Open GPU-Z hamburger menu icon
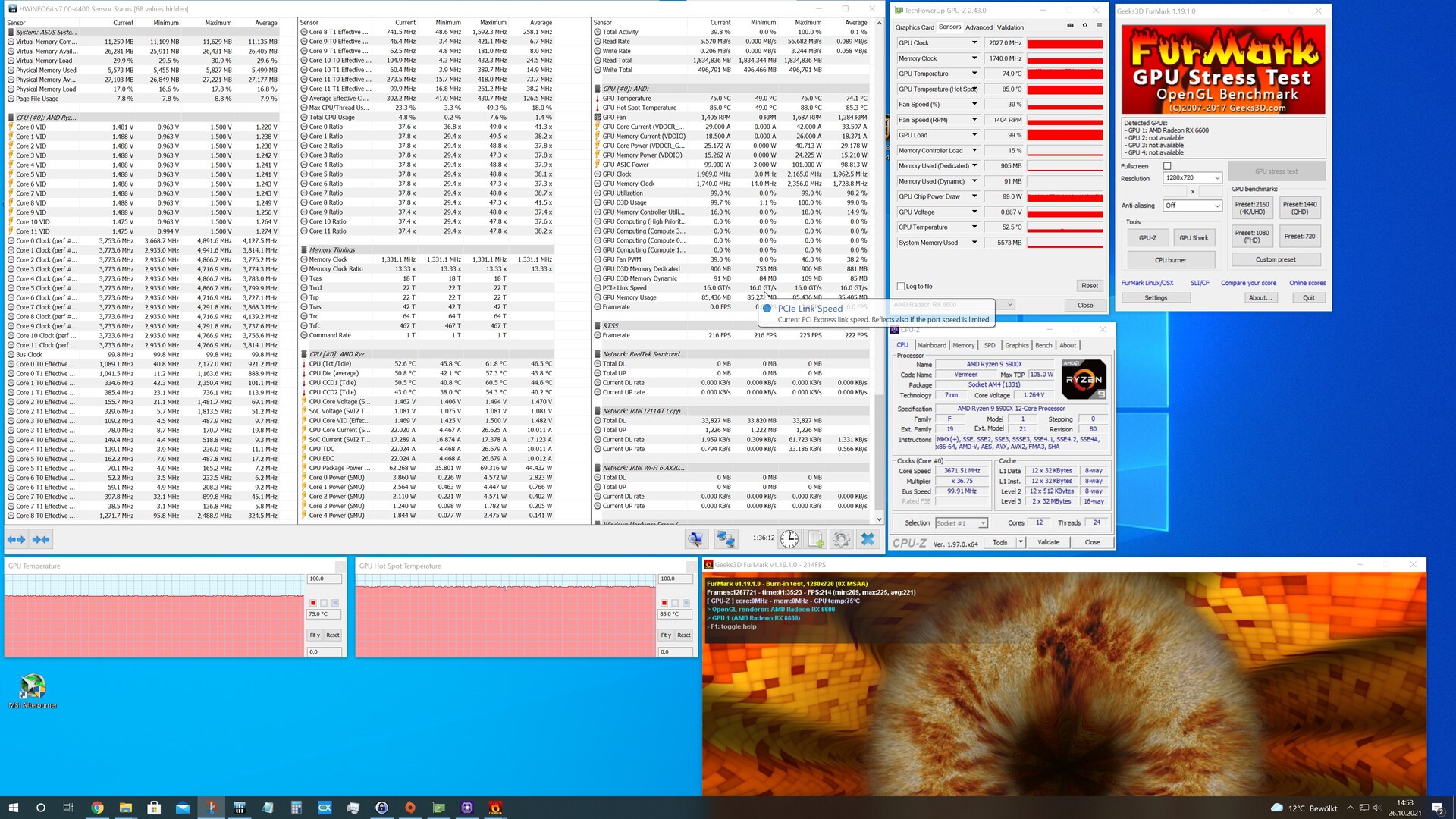 (x=1099, y=26)
